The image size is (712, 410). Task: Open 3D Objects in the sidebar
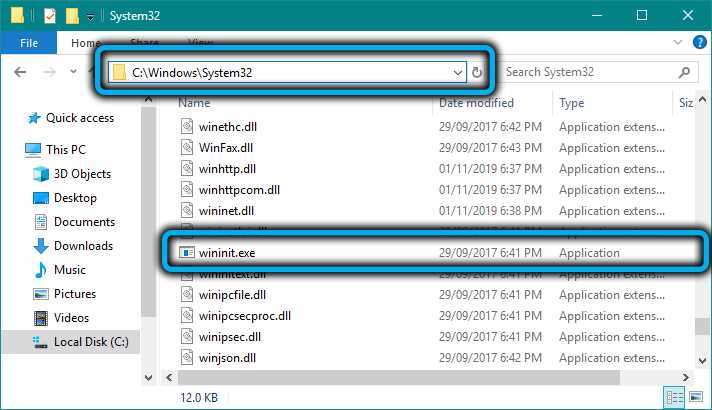(82, 174)
